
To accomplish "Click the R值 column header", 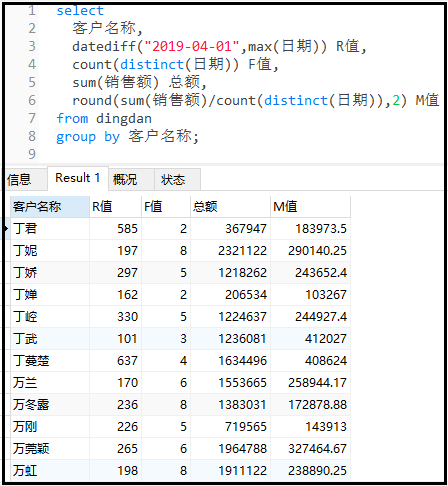I will (115, 207).
